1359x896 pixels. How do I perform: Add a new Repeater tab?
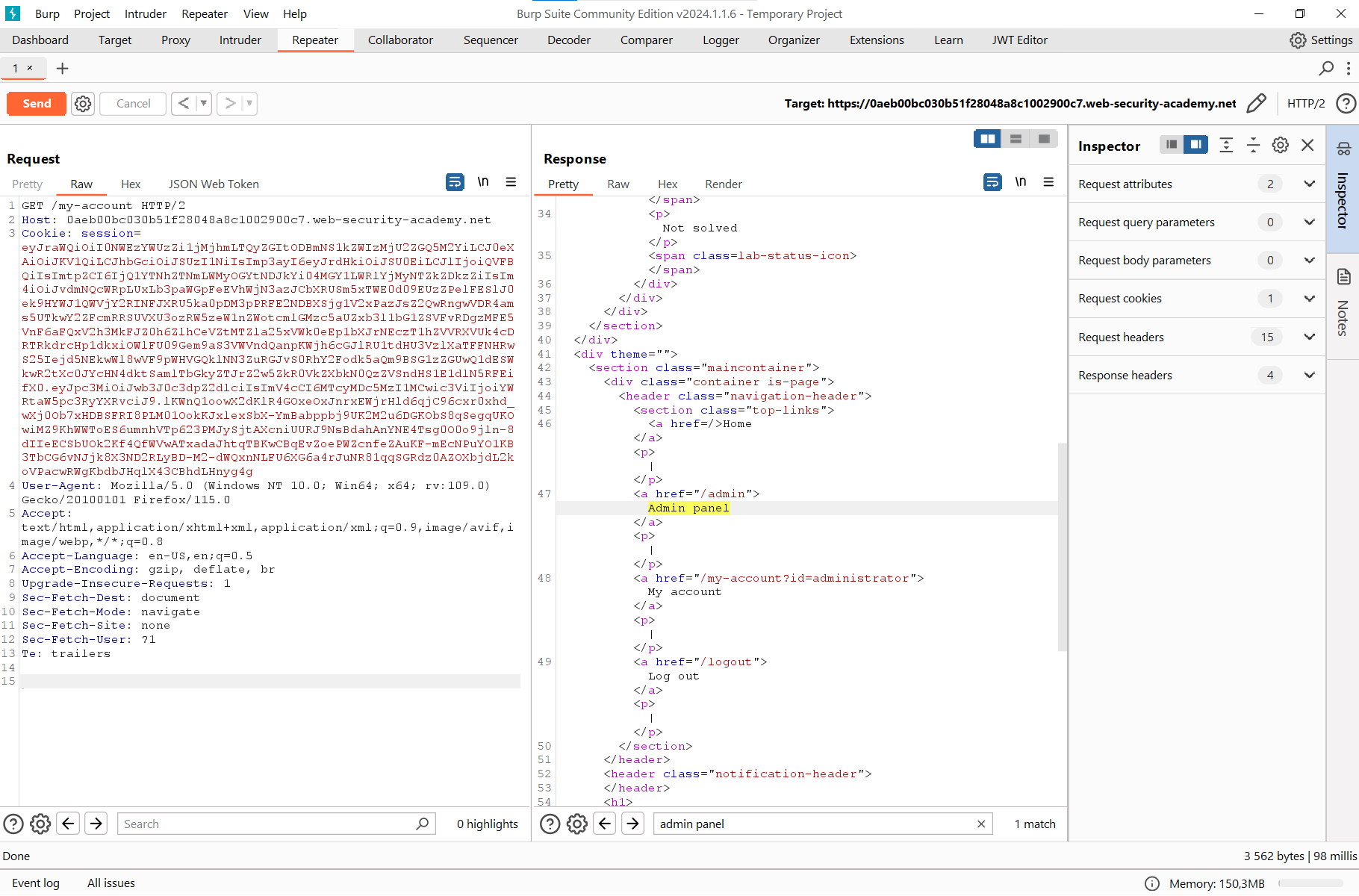(63, 69)
